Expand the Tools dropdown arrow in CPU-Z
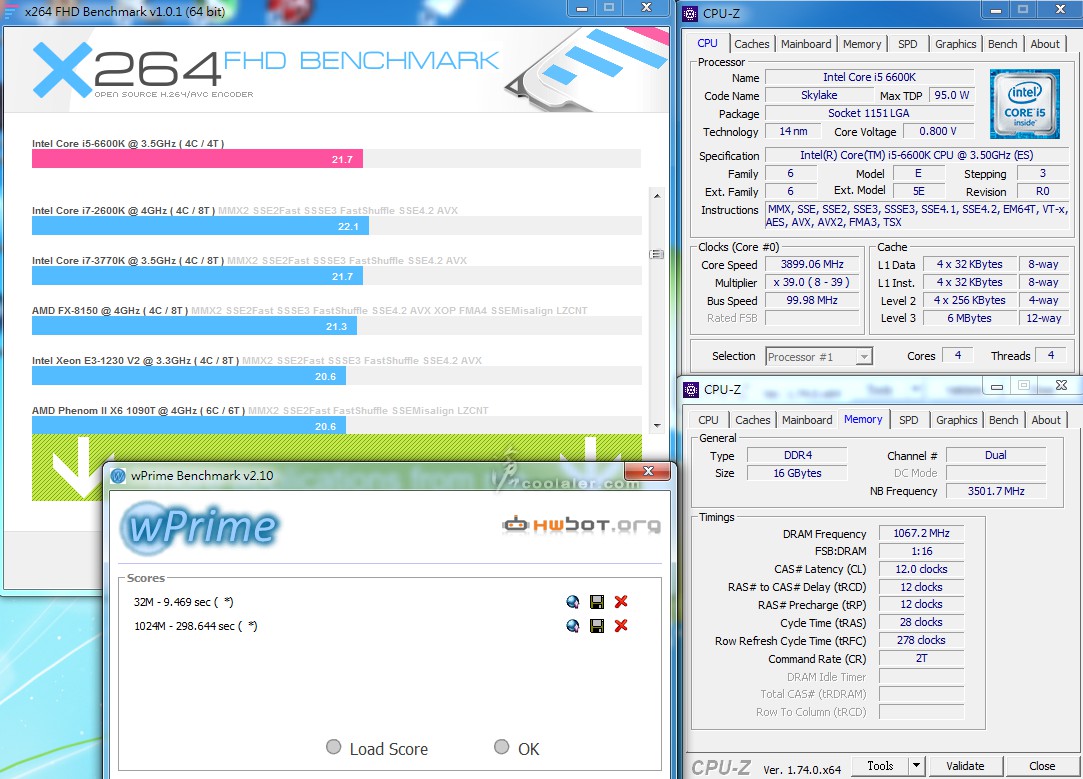Viewport: 1083px width, 779px height. pos(917,765)
